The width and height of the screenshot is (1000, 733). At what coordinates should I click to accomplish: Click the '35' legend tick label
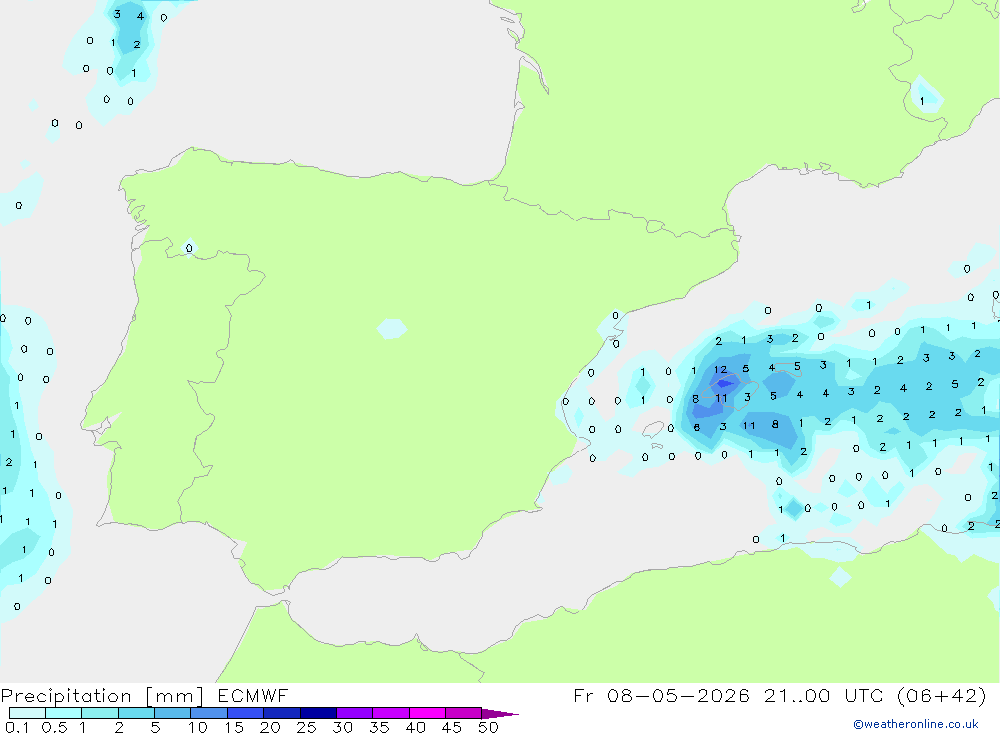tap(379, 727)
